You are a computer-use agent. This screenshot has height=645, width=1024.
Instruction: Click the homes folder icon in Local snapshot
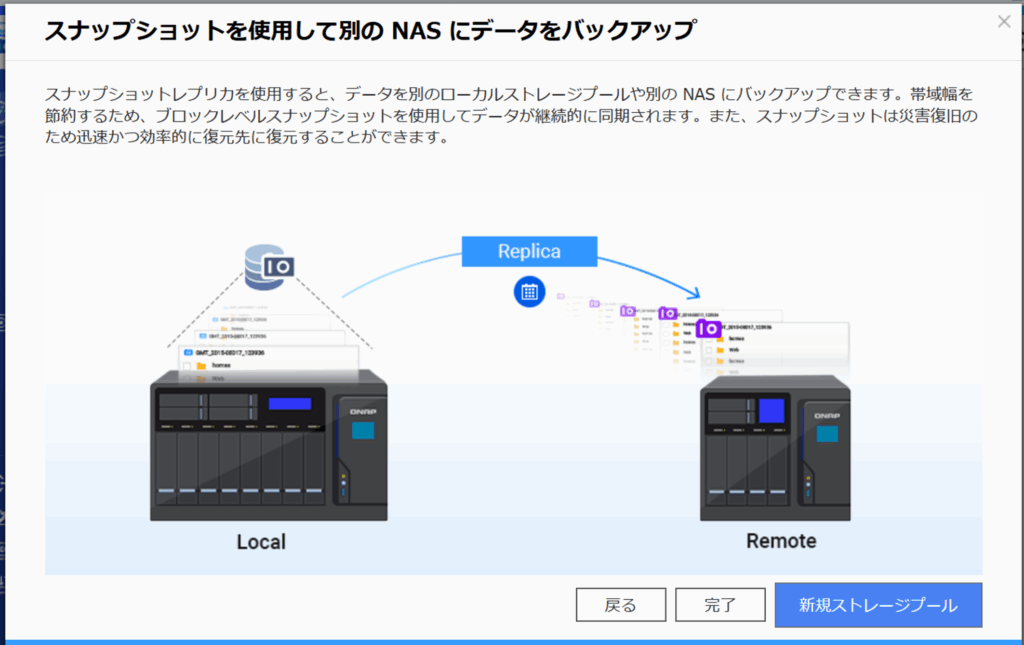(203, 367)
